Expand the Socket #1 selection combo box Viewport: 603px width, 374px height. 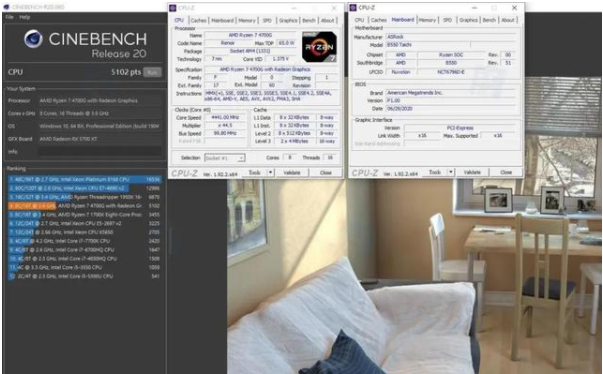[225, 158]
